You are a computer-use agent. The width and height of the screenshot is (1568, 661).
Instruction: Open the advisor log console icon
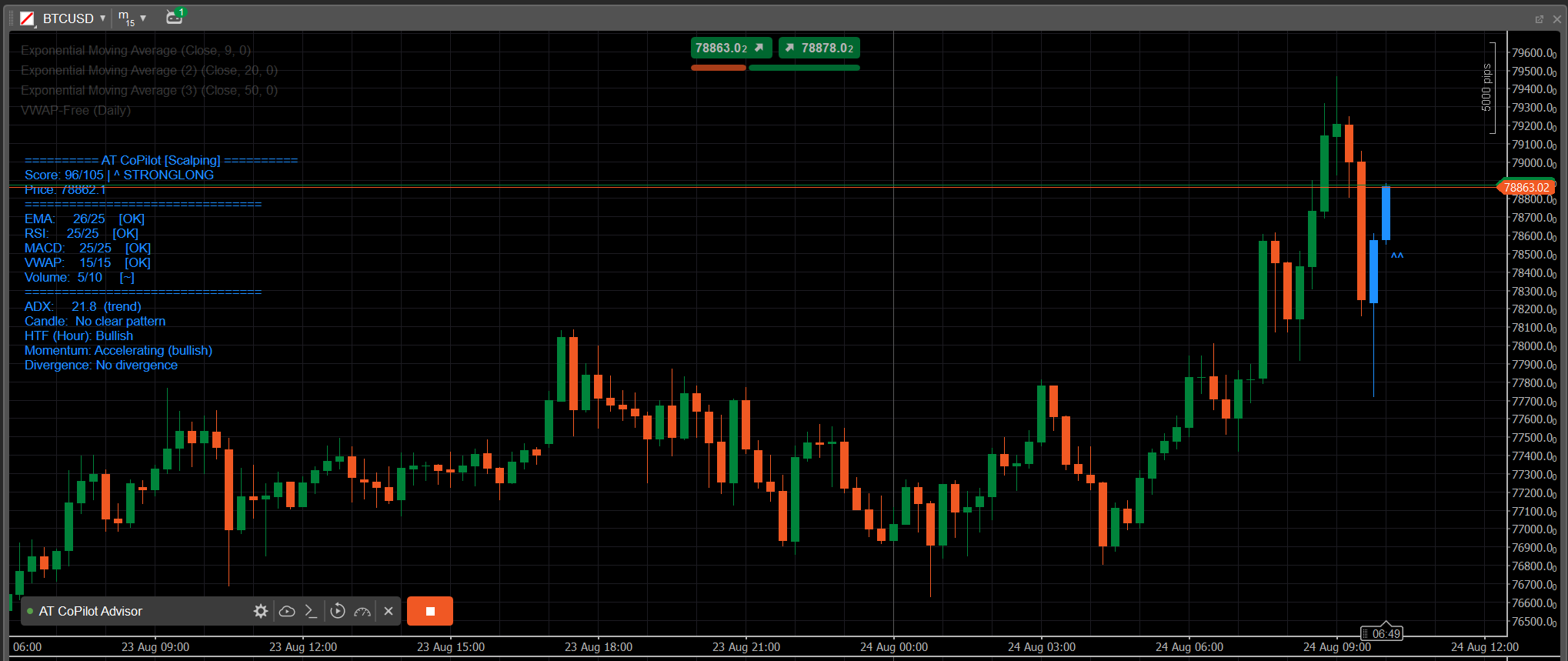tap(311, 611)
